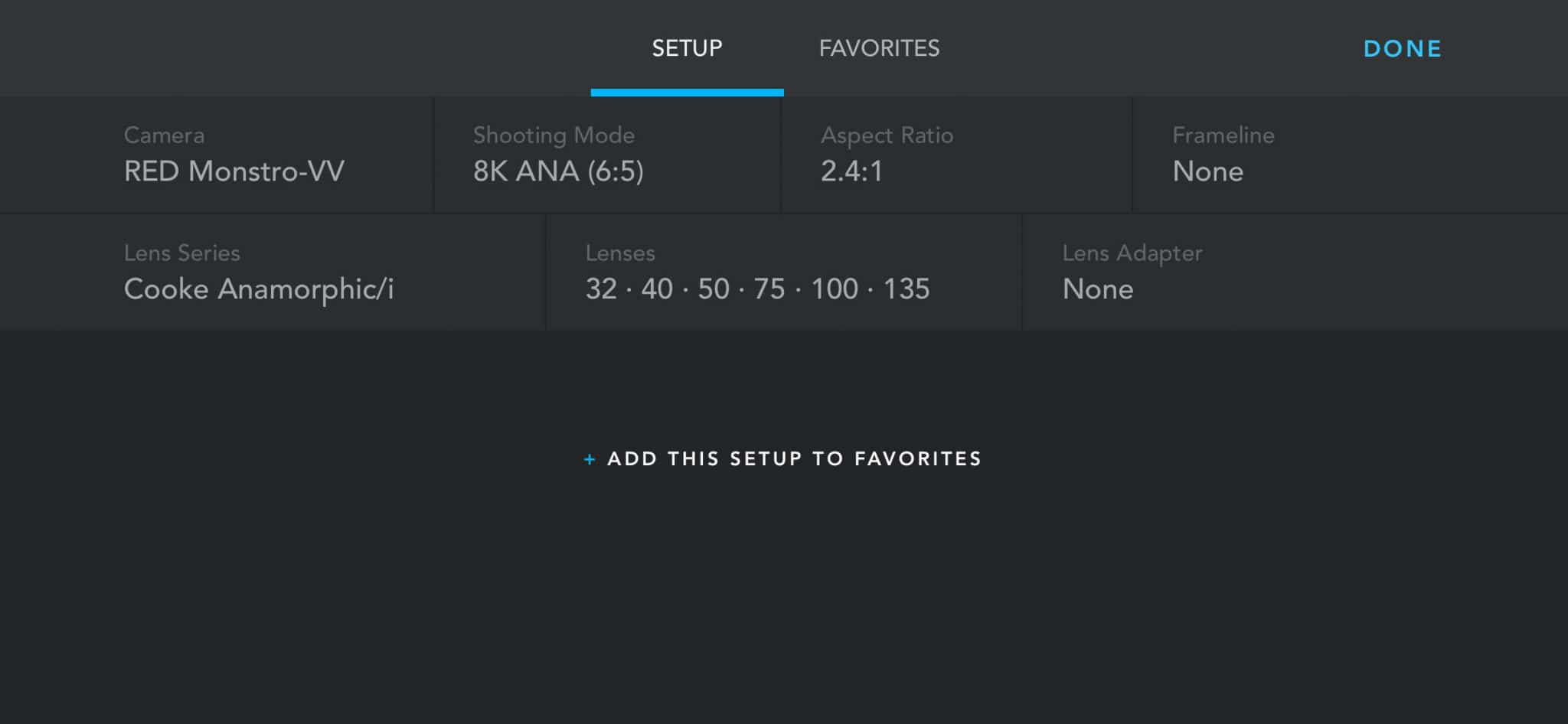Viewport: 1568px width, 724px height.
Task: Click the plus icon beside Add to Favorites
Action: [590, 459]
